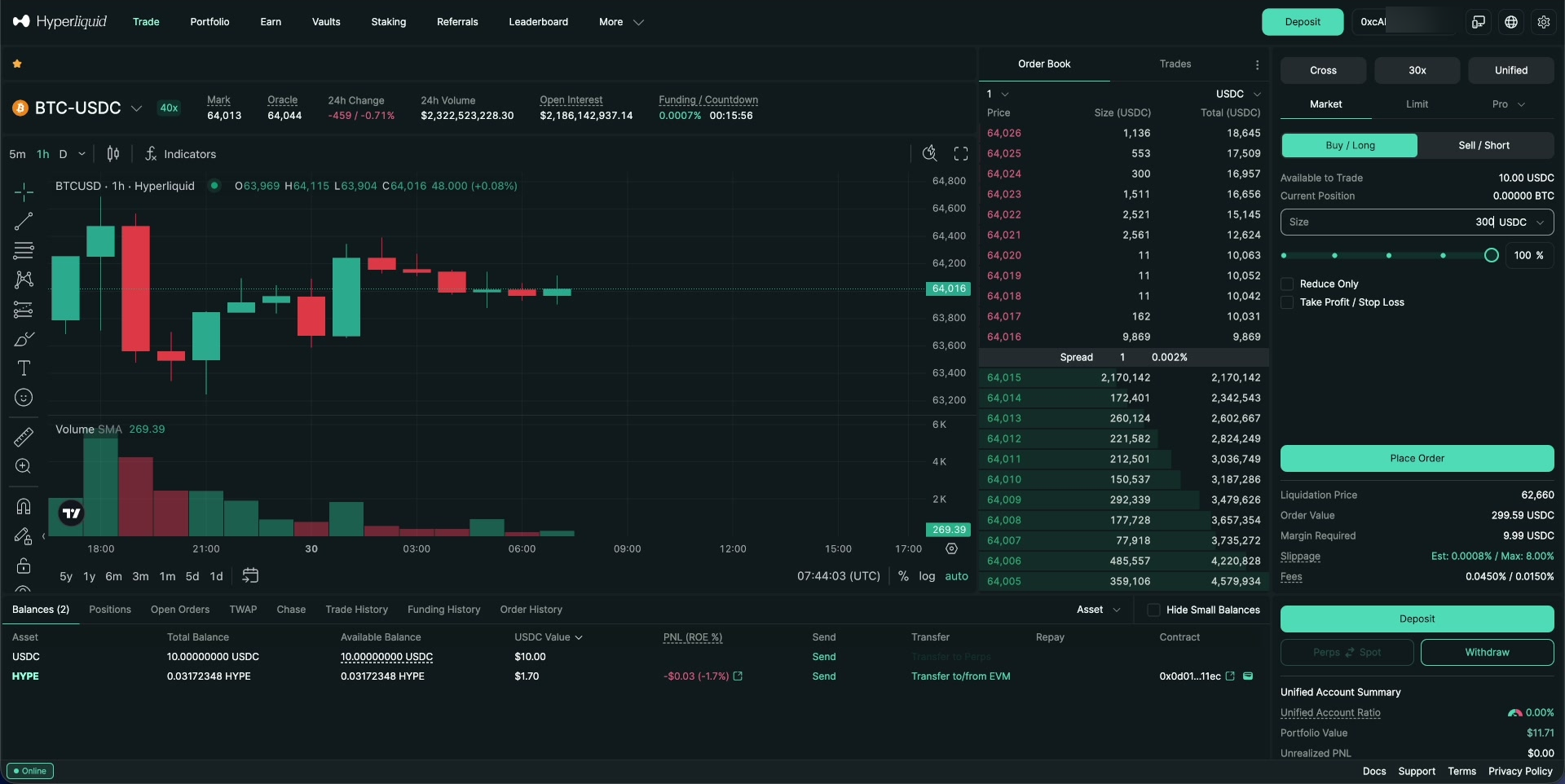Toggle log scale on chart
This screenshot has height=784, width=1565.
927,576
